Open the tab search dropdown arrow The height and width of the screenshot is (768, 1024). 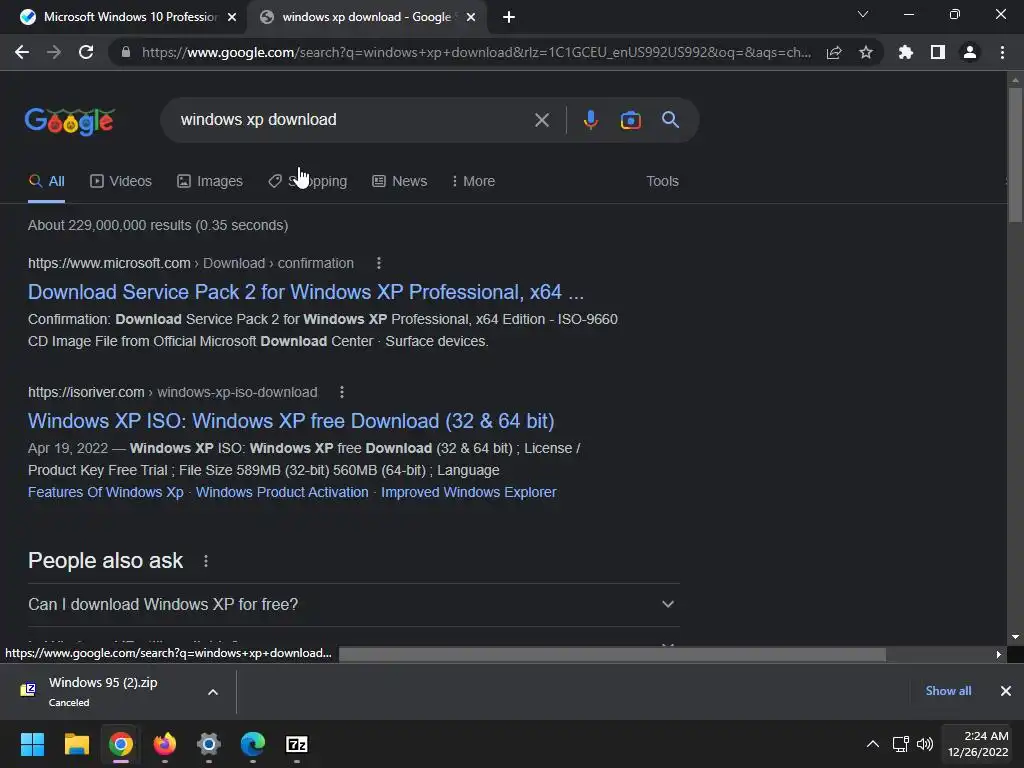click(x=863, y=14)
